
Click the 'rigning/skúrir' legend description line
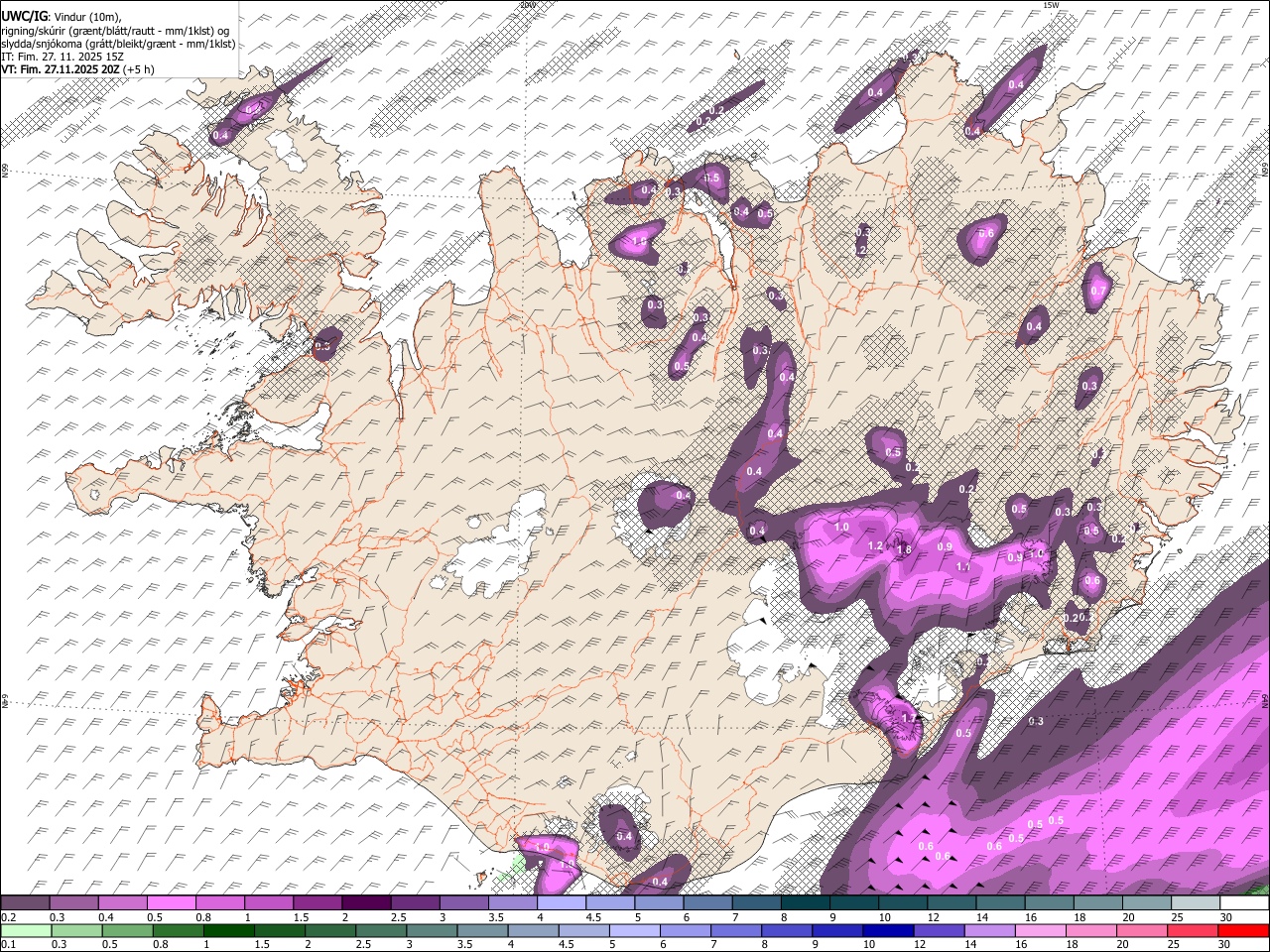[115, 30]
